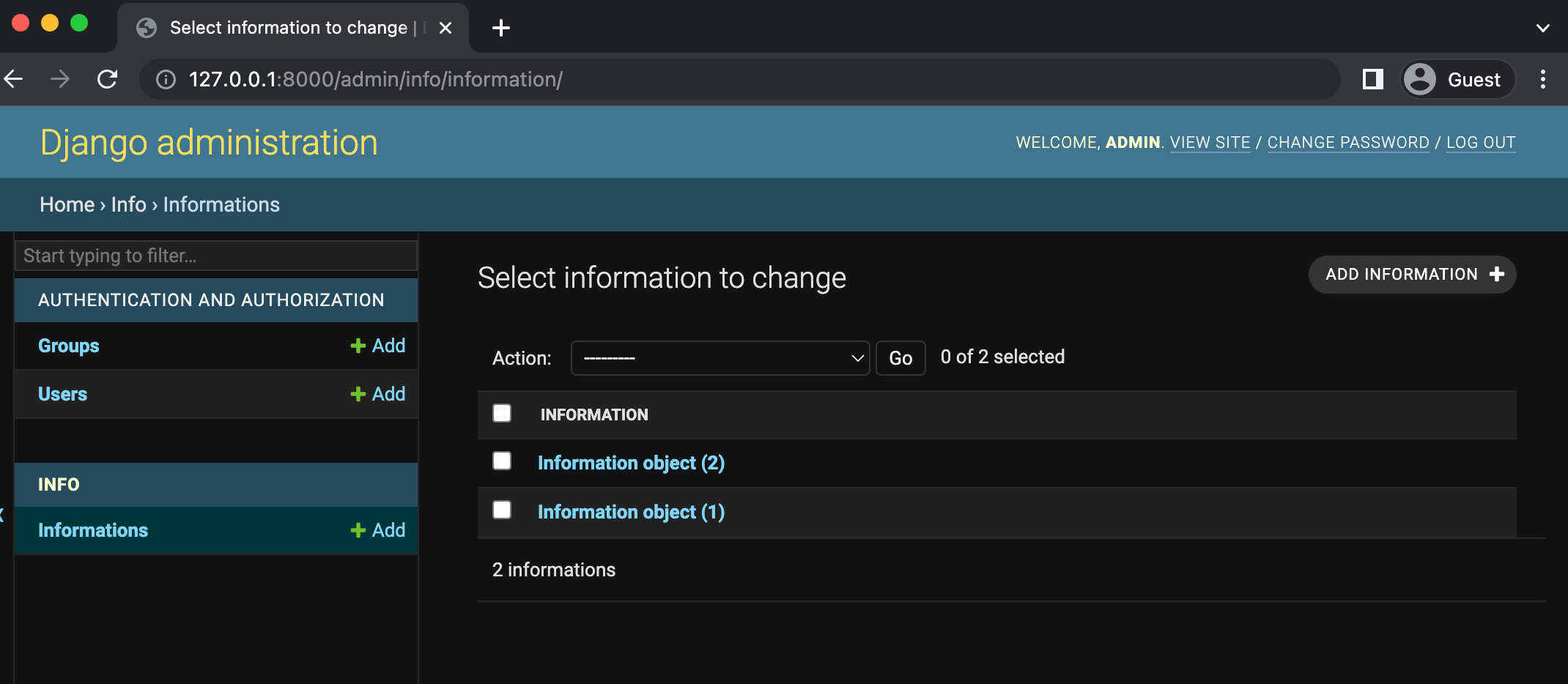The width and height of the screenshot is (1568, 684).
Task: Click the browser back arrow
Action: pos(14,79)
